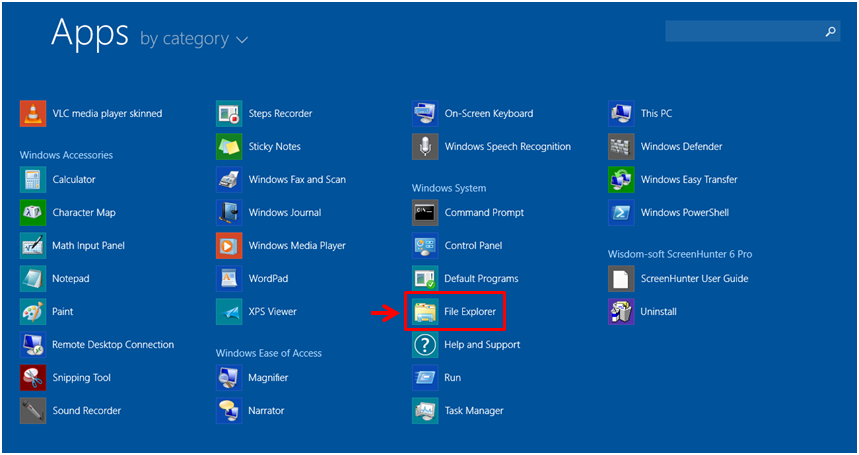
Task: Open the On-Screen Keyboard icon
Action: pos(425,114)
